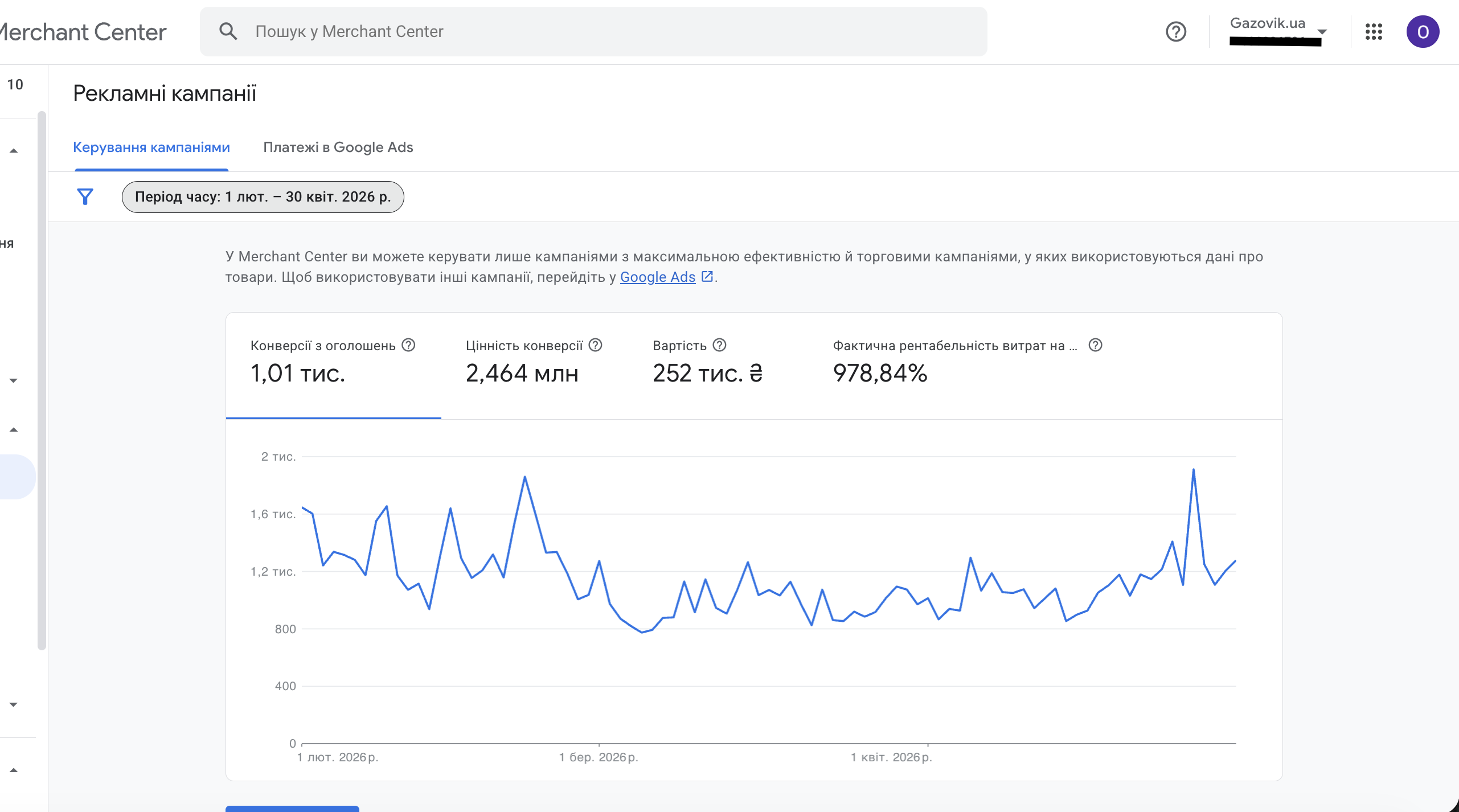Select the highlighted sidebar navigation item

coord(17,477)
